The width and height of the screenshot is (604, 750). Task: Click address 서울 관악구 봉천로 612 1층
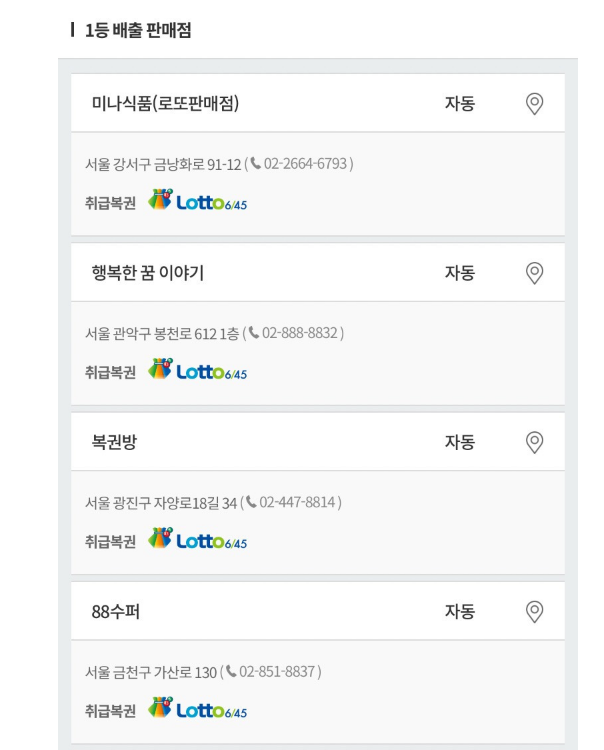162,332
